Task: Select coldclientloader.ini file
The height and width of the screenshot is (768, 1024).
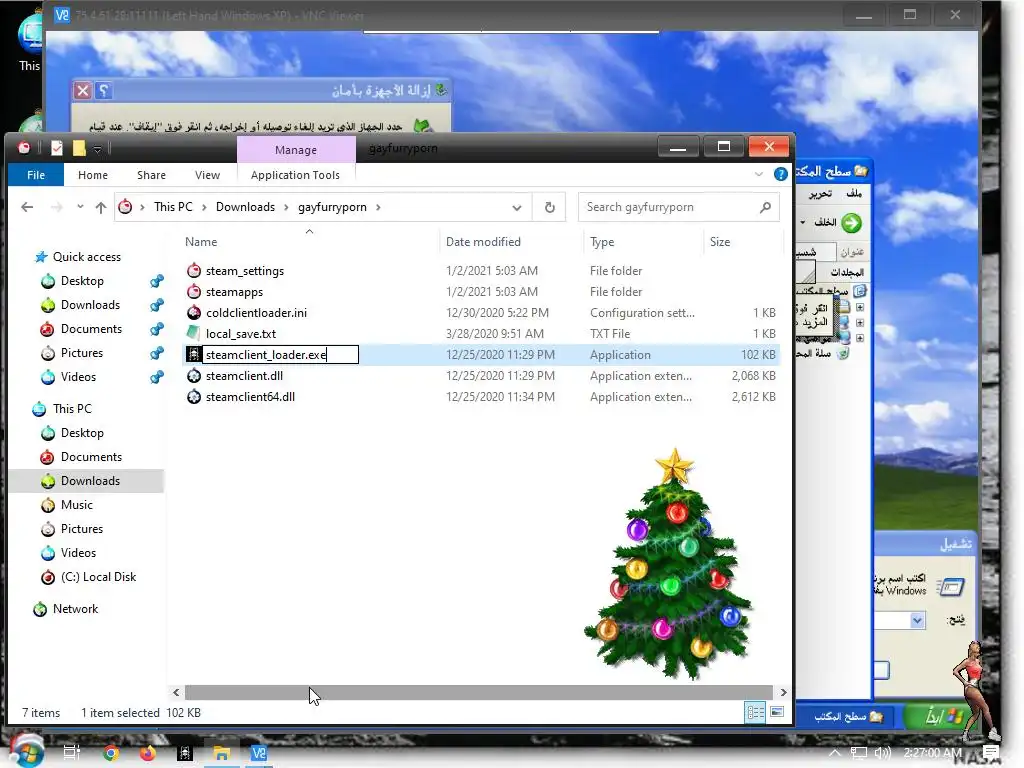Action: coord(256,313)
